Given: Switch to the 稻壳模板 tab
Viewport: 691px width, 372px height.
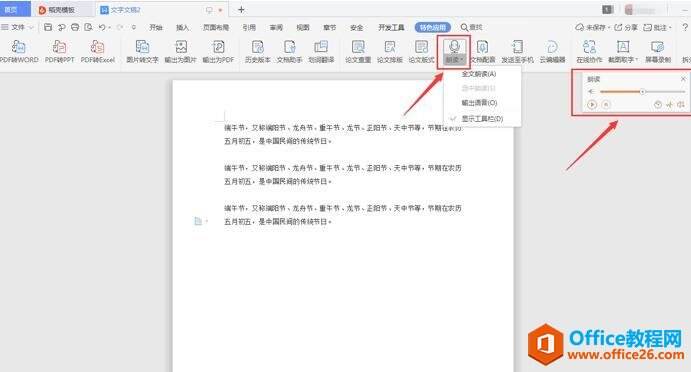Looking at the screenshot, I should [x=61, y=9].
